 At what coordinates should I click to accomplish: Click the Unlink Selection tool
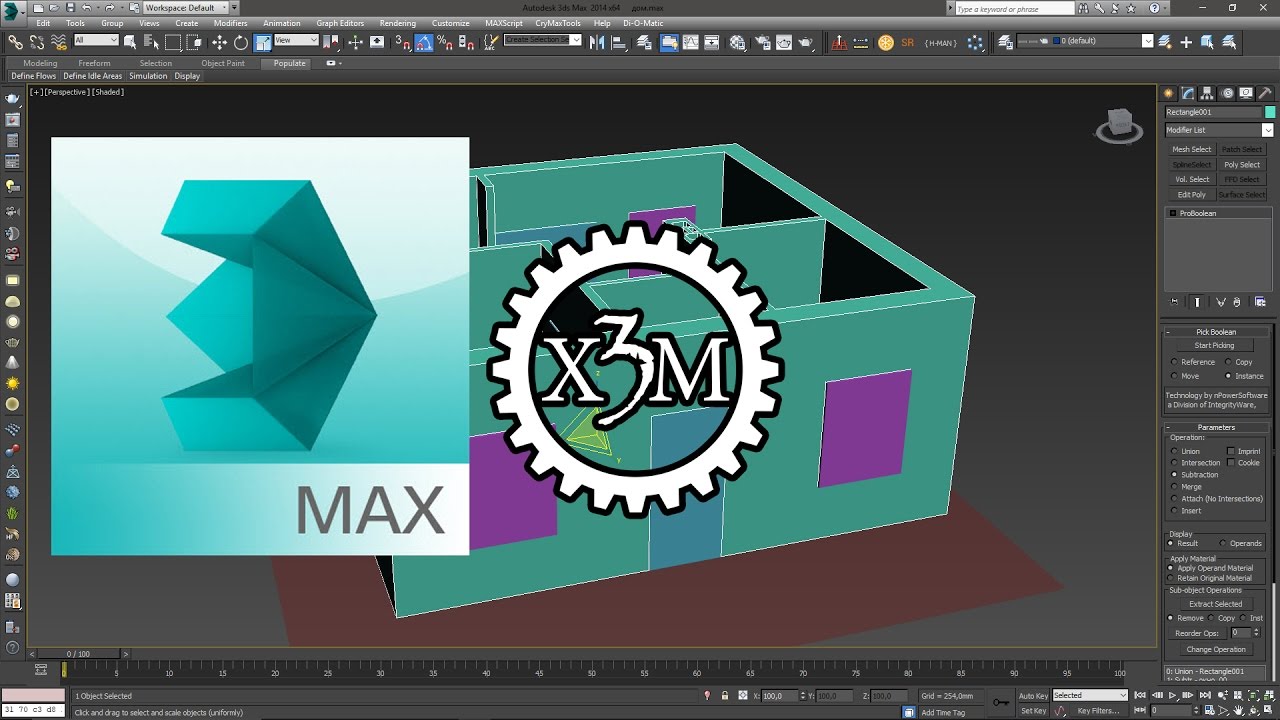pos(37,42)
